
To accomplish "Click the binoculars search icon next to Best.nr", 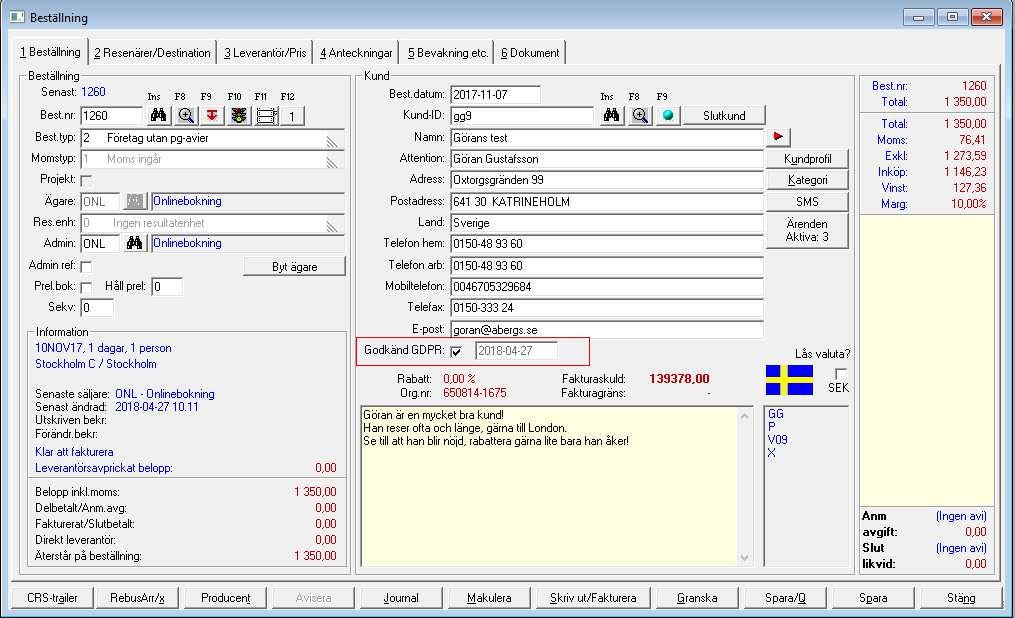I will pyautogui.click(x=159, y=116).
